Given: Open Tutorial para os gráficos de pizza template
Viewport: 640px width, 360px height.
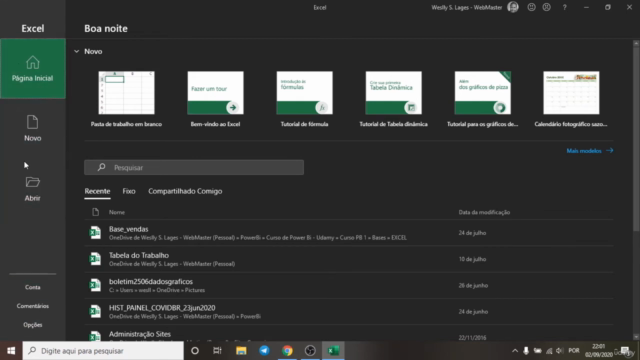Looking at the screenshot, I should [482, 99].
